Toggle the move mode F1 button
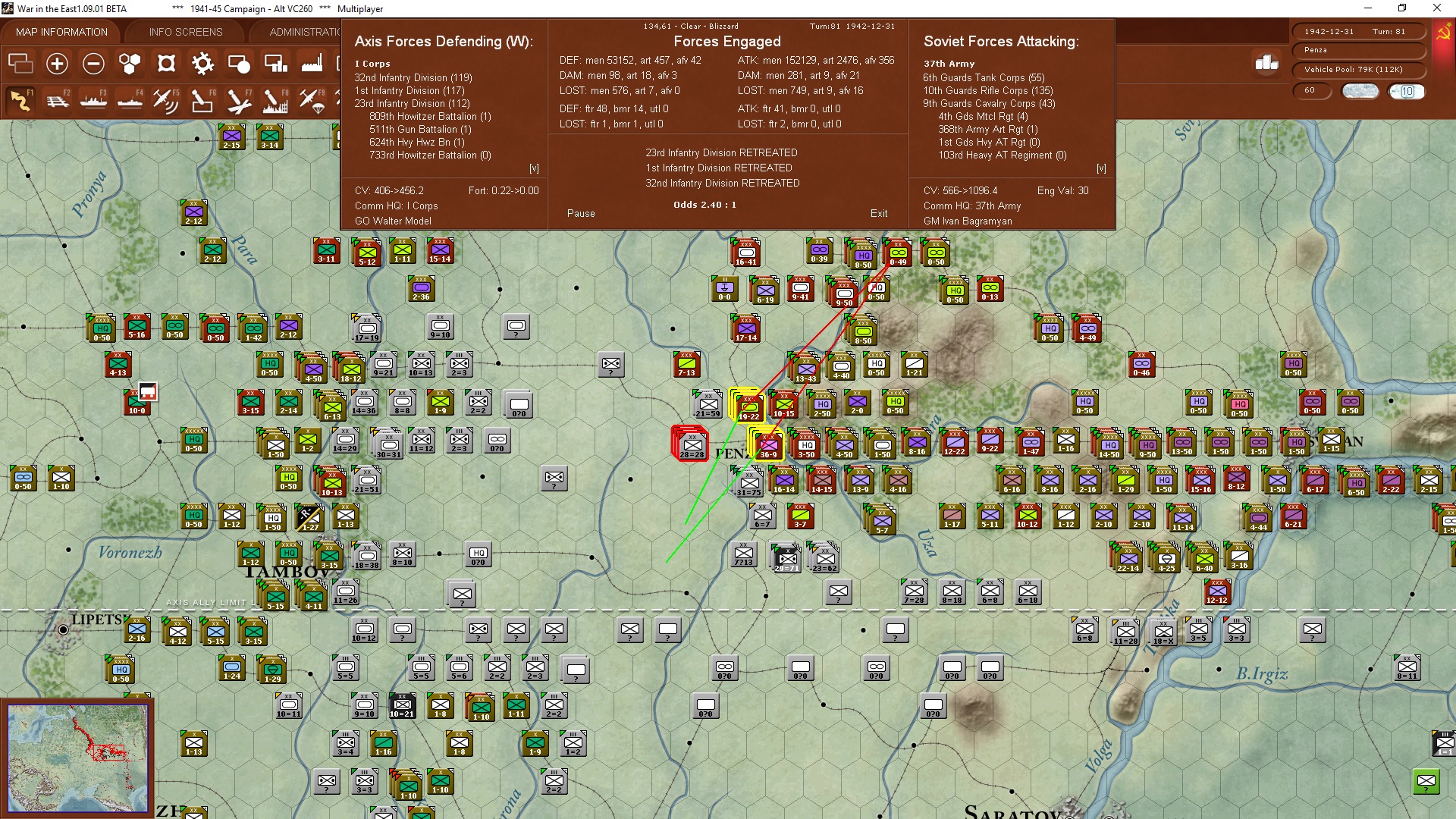Viewport: 1456px width, 819px height. [x=20, y=100]
